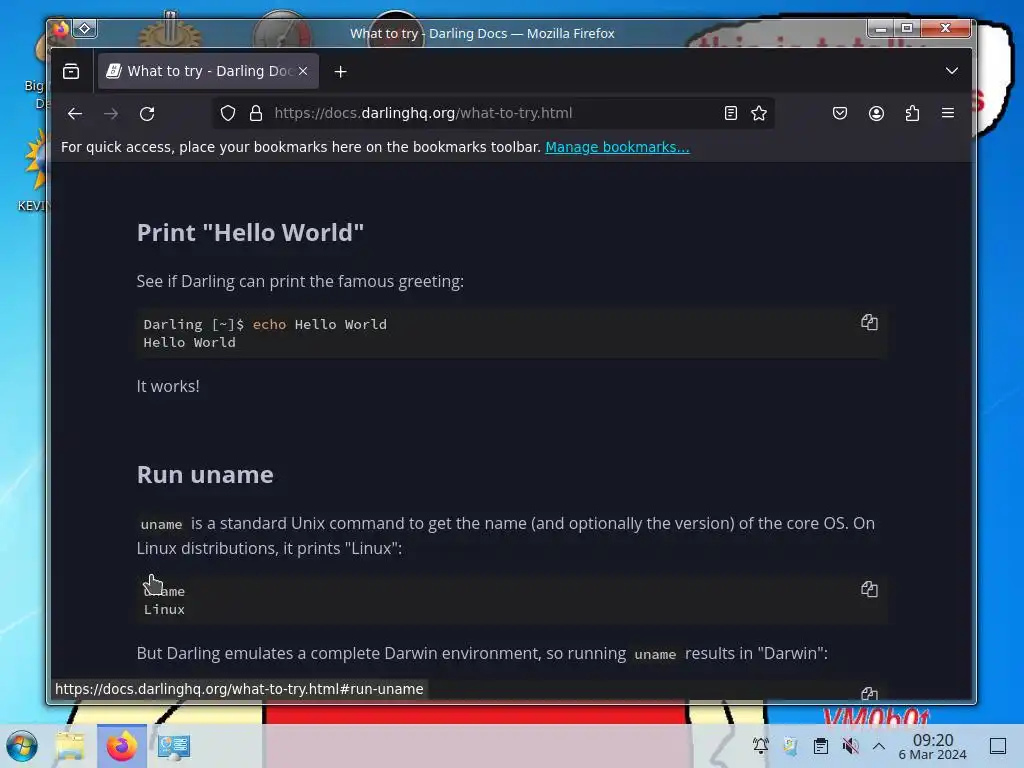Open the updates tray icon

coord(791,746)
